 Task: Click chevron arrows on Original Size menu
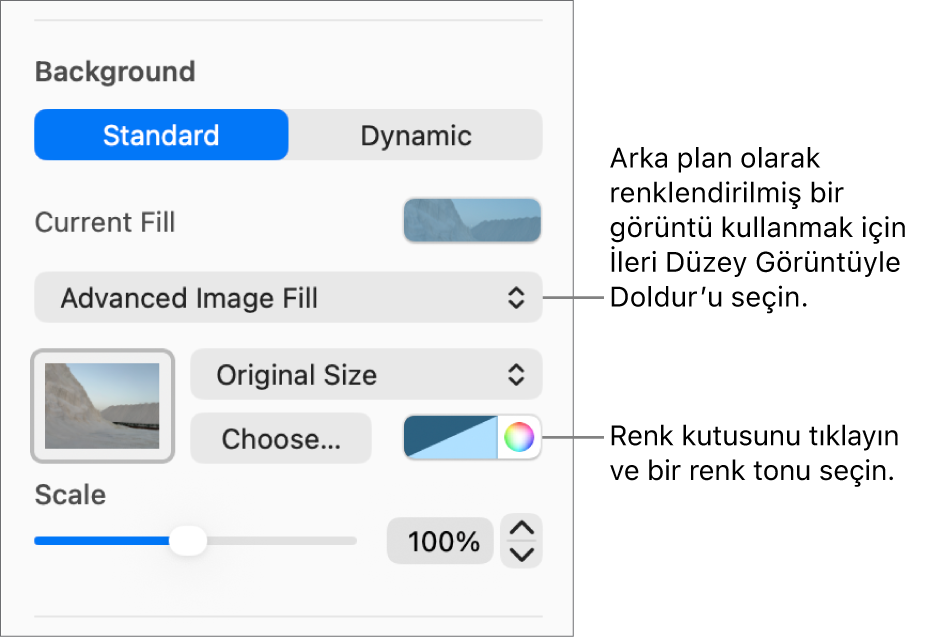click(x=515, y=375)
